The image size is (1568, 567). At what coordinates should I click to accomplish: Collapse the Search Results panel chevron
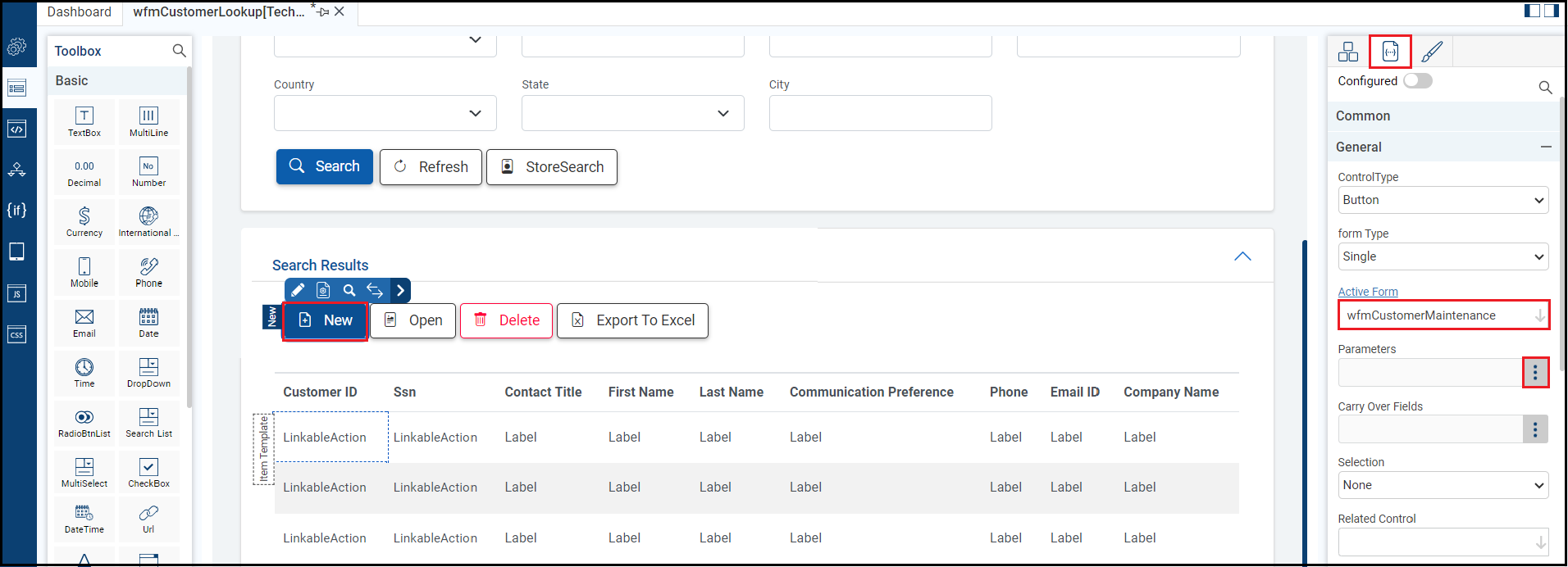pos(1242,256)
